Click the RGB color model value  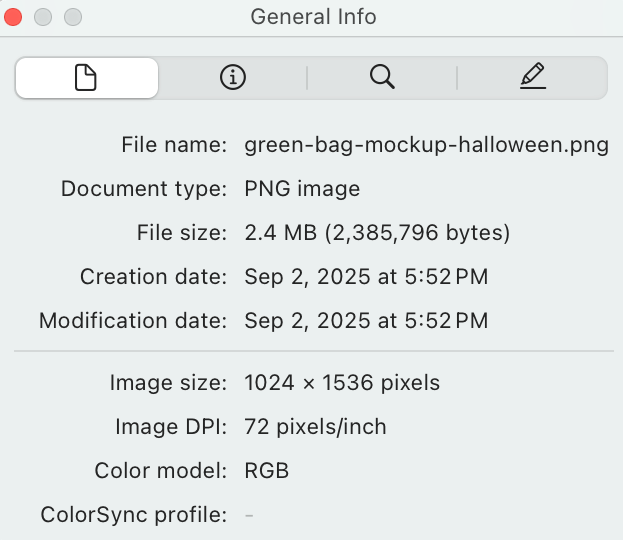(266, 471)
